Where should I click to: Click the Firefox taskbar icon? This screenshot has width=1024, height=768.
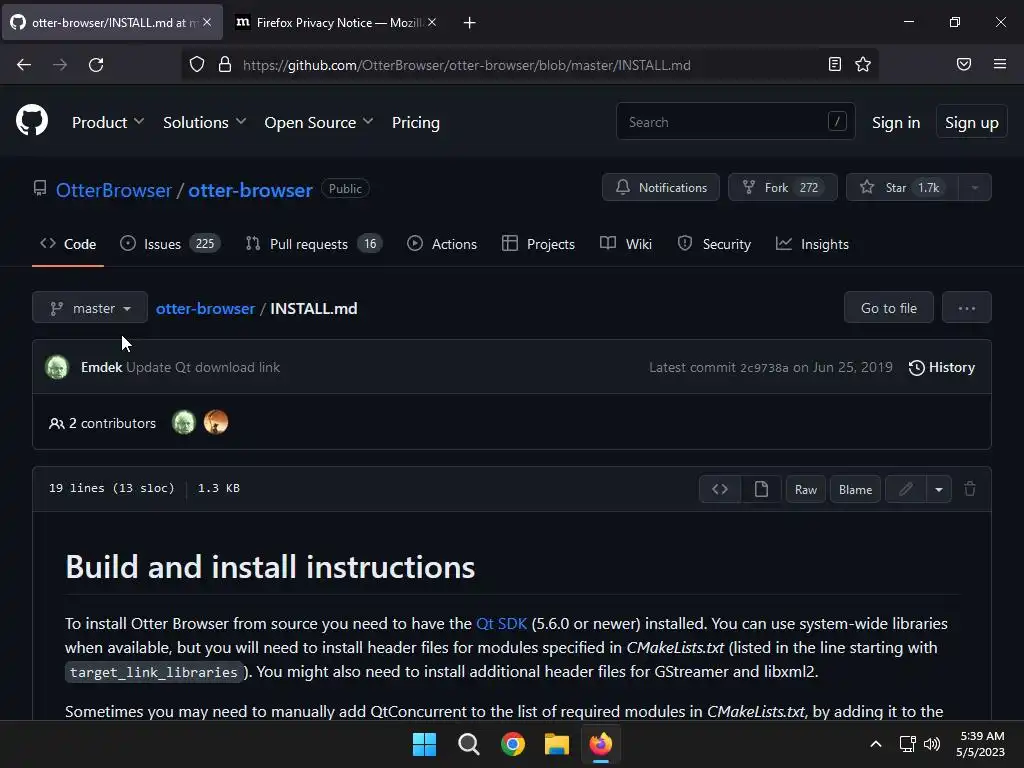(601, 744)
